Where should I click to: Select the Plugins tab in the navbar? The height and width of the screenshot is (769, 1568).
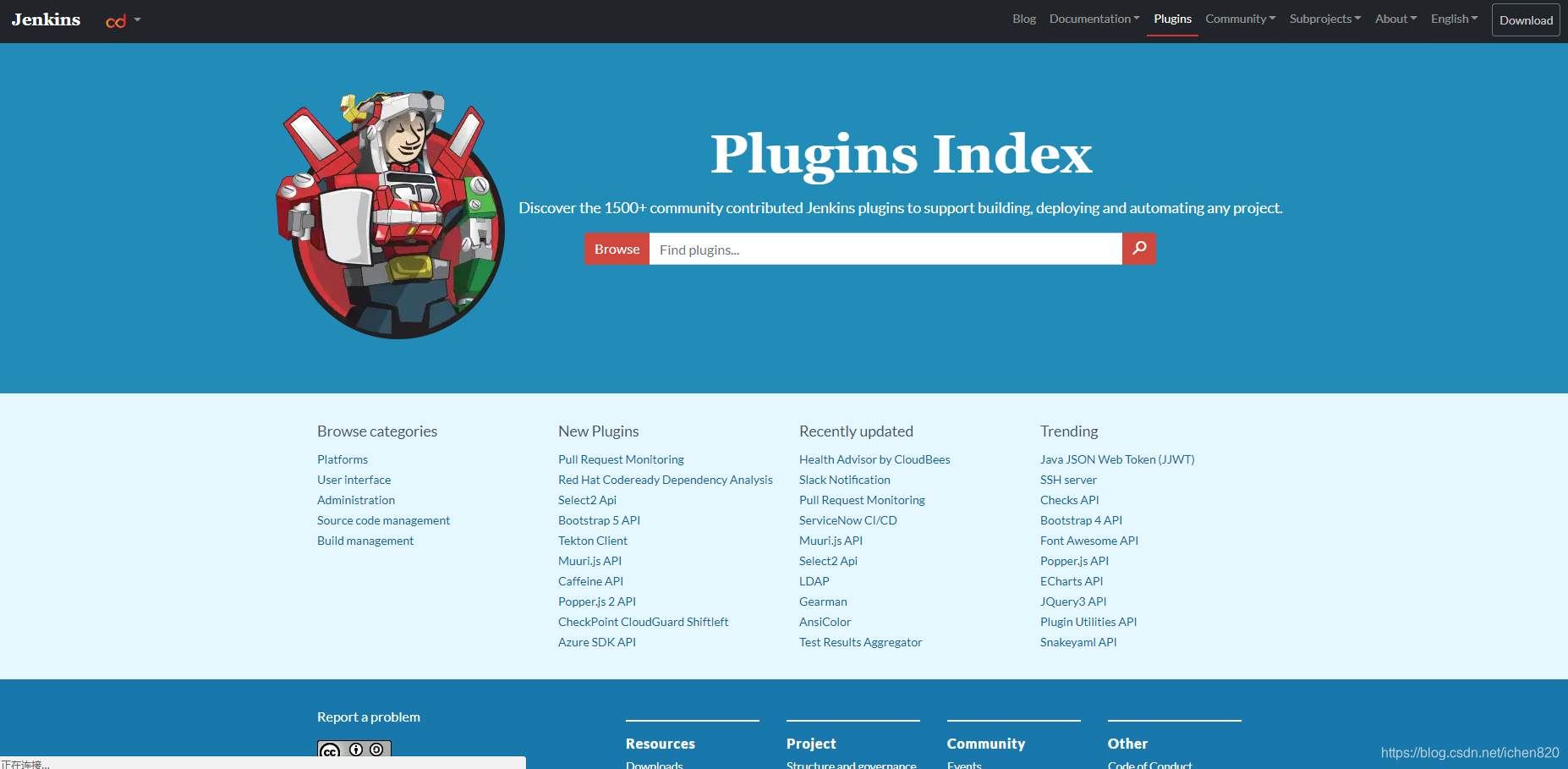(1172, 19)
